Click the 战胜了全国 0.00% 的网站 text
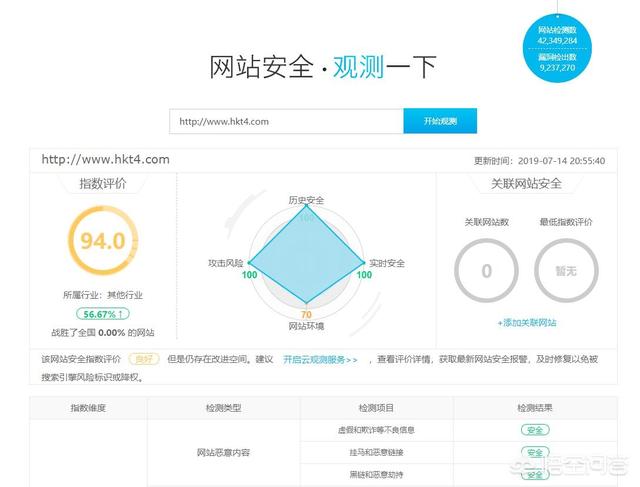This screenshot has height=487, width=640. (103, 333)
